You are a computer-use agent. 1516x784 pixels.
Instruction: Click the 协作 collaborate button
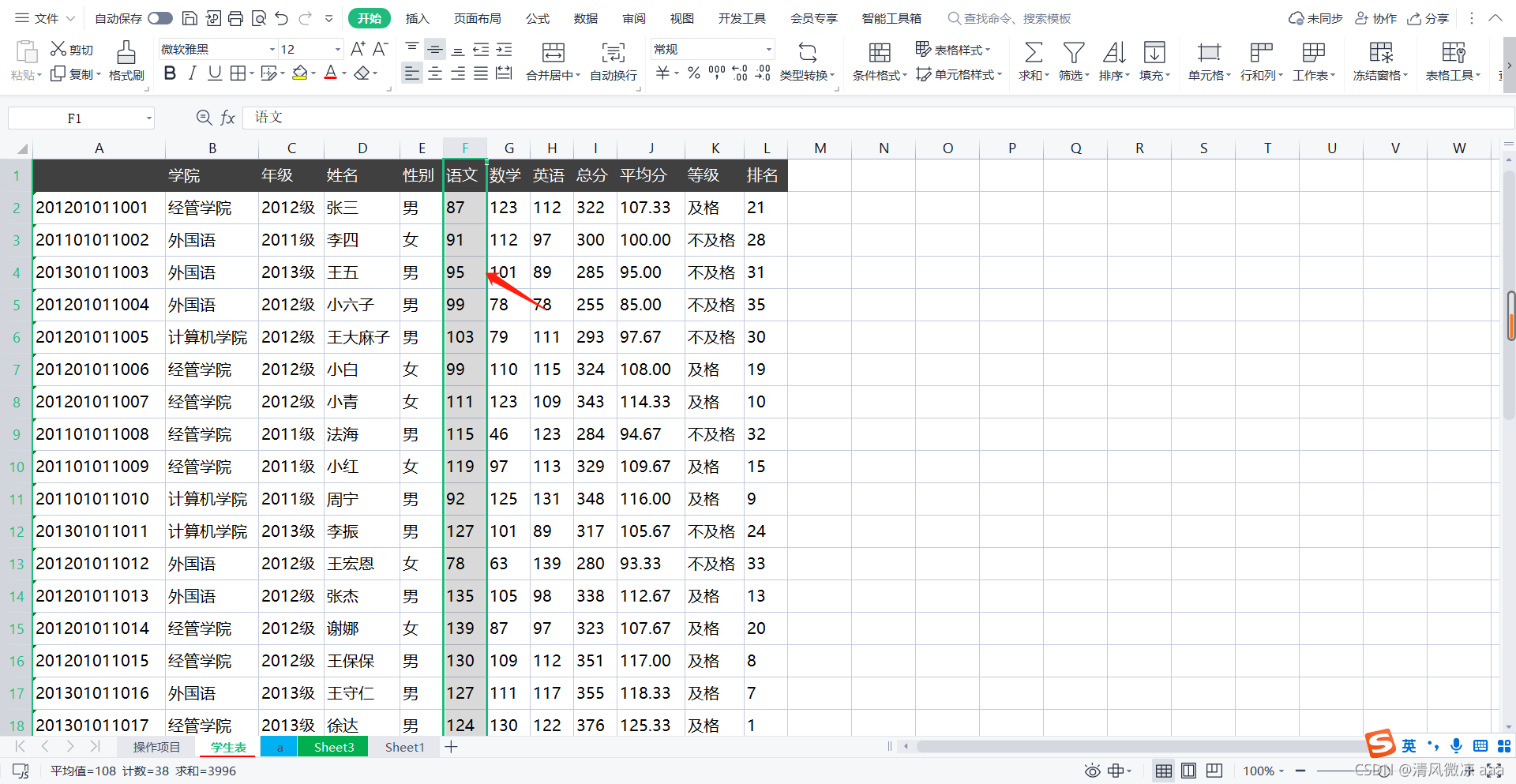(1376, 18)
